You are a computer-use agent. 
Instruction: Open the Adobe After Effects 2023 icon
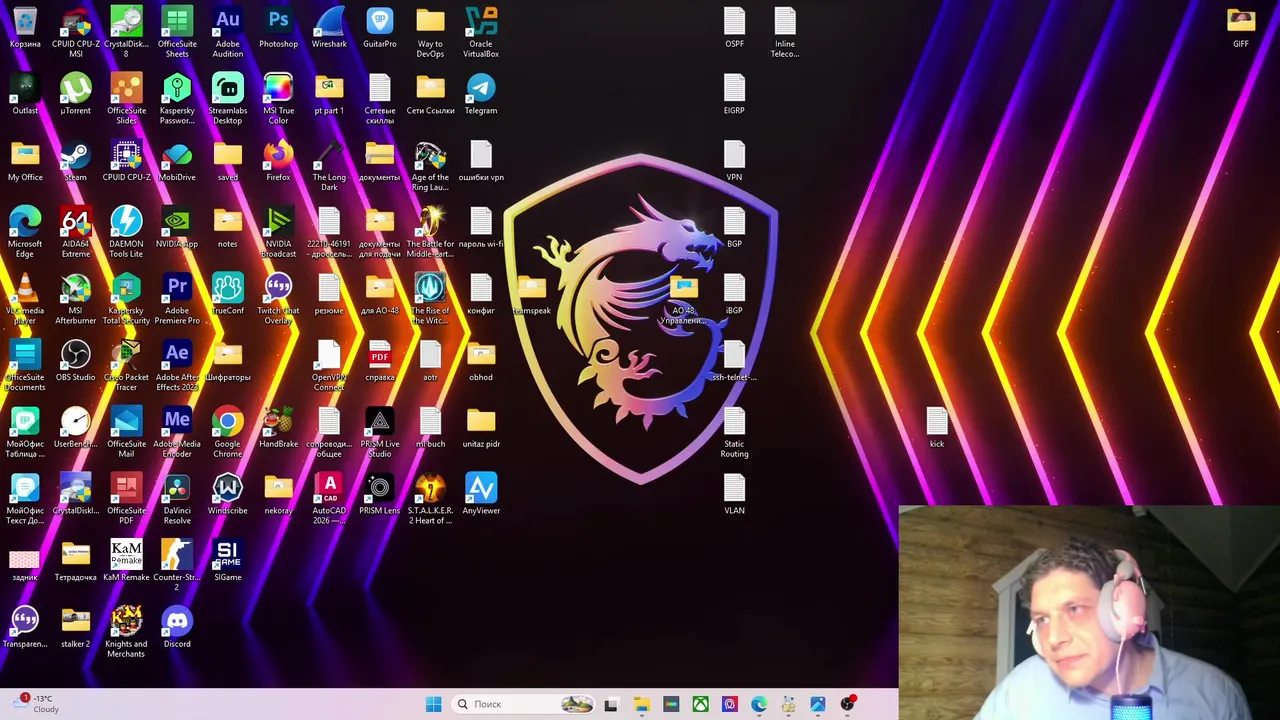[177, 365]
